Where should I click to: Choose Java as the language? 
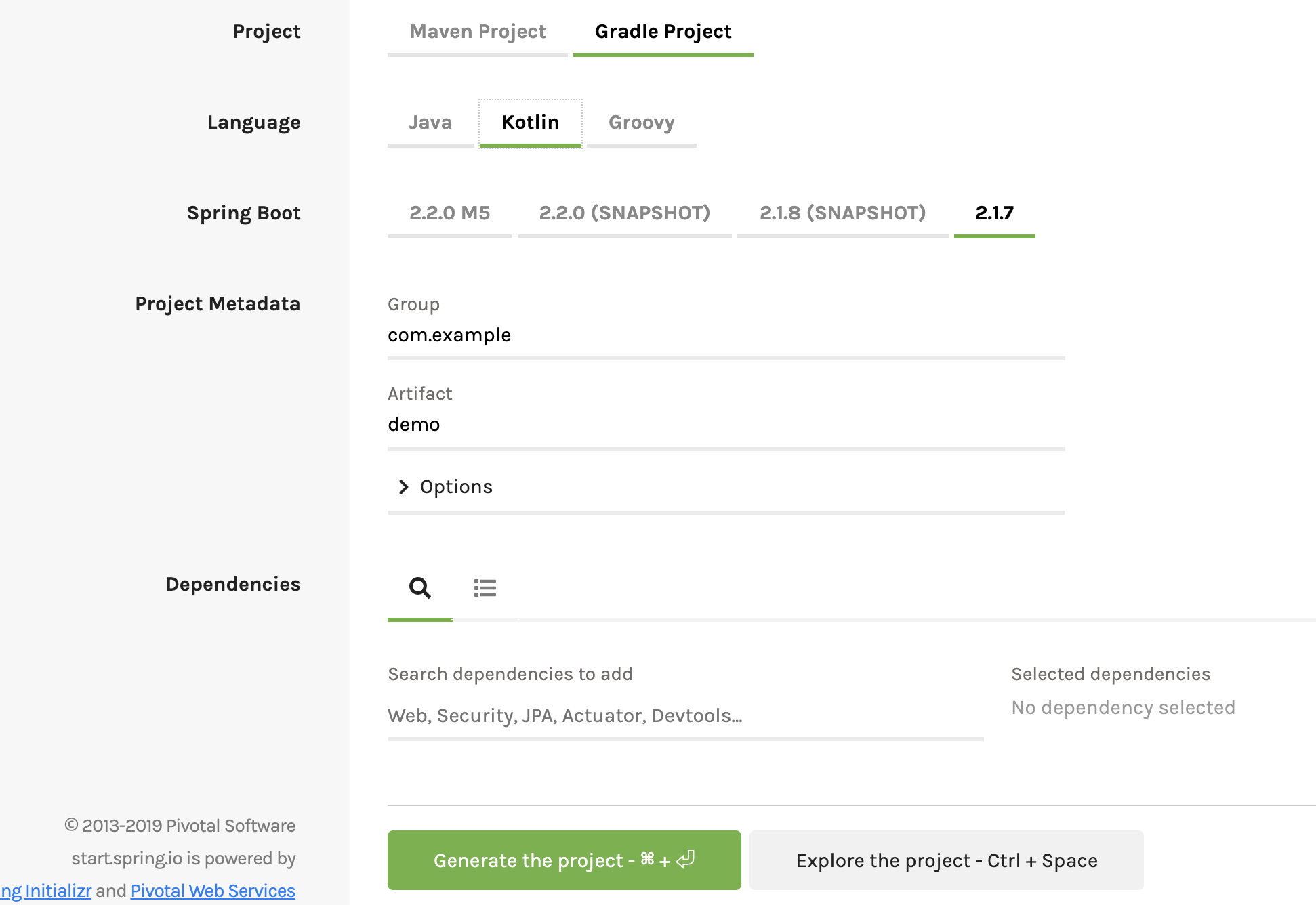point(430,123)
